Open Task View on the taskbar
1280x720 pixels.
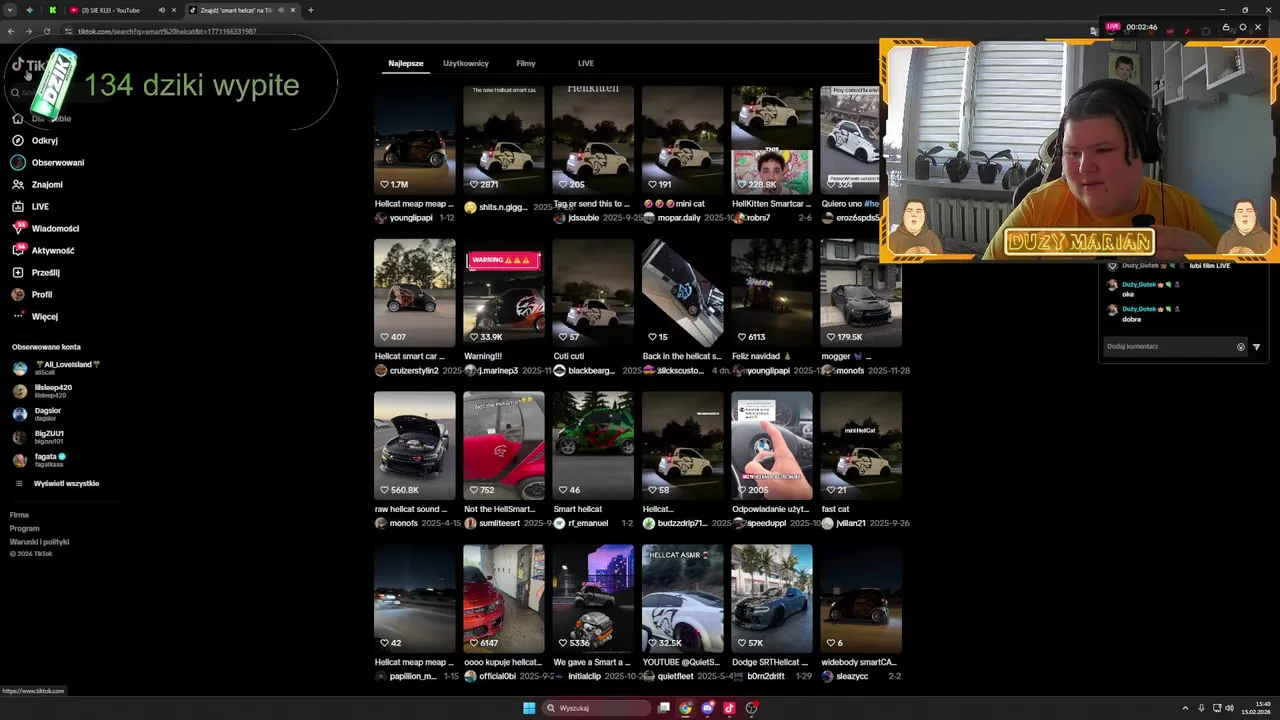(663, 708)
